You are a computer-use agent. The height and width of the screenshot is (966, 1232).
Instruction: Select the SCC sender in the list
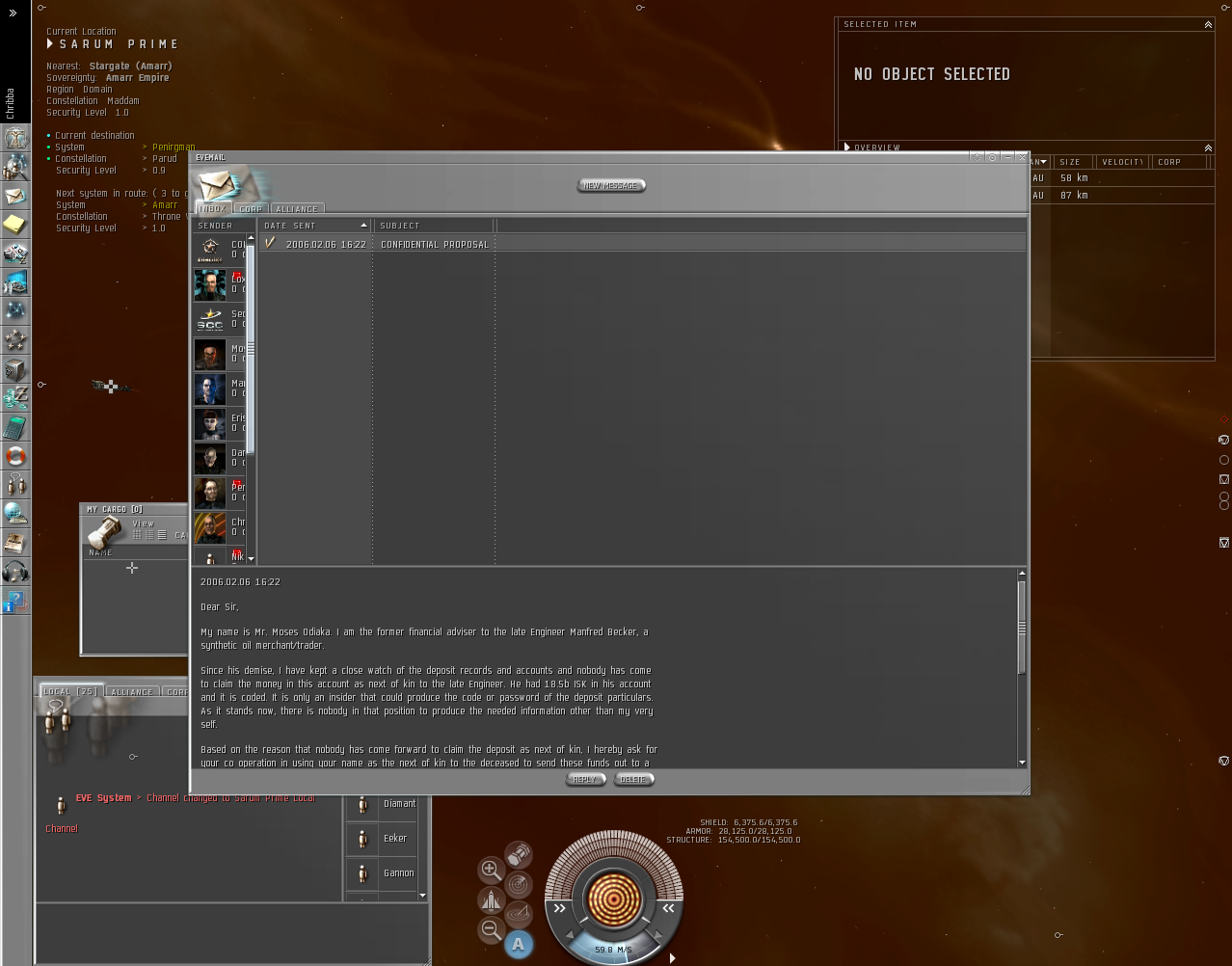pos(220,319)
